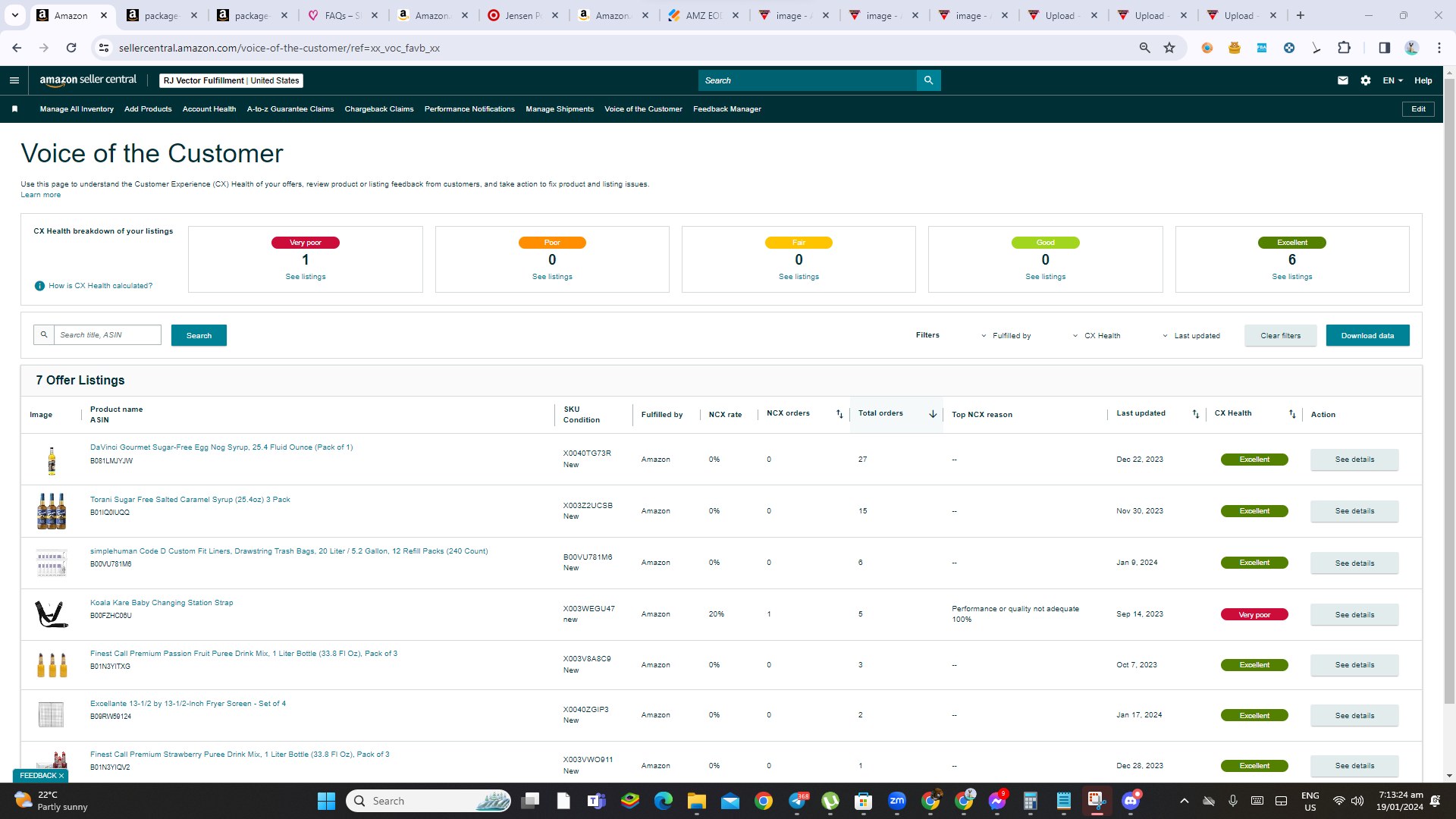Open Torani Sugar Free Salted Caramel listing
This screenshot has width=1456, height=819.
pyautogui.click(x=190, y=500)
